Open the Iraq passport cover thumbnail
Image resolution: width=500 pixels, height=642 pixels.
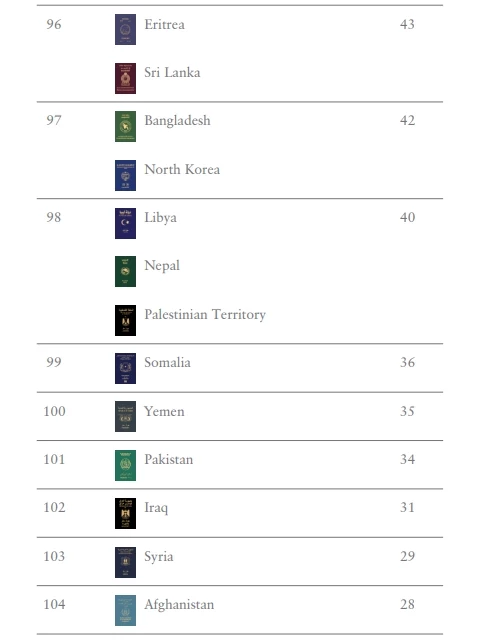[125, 513]
